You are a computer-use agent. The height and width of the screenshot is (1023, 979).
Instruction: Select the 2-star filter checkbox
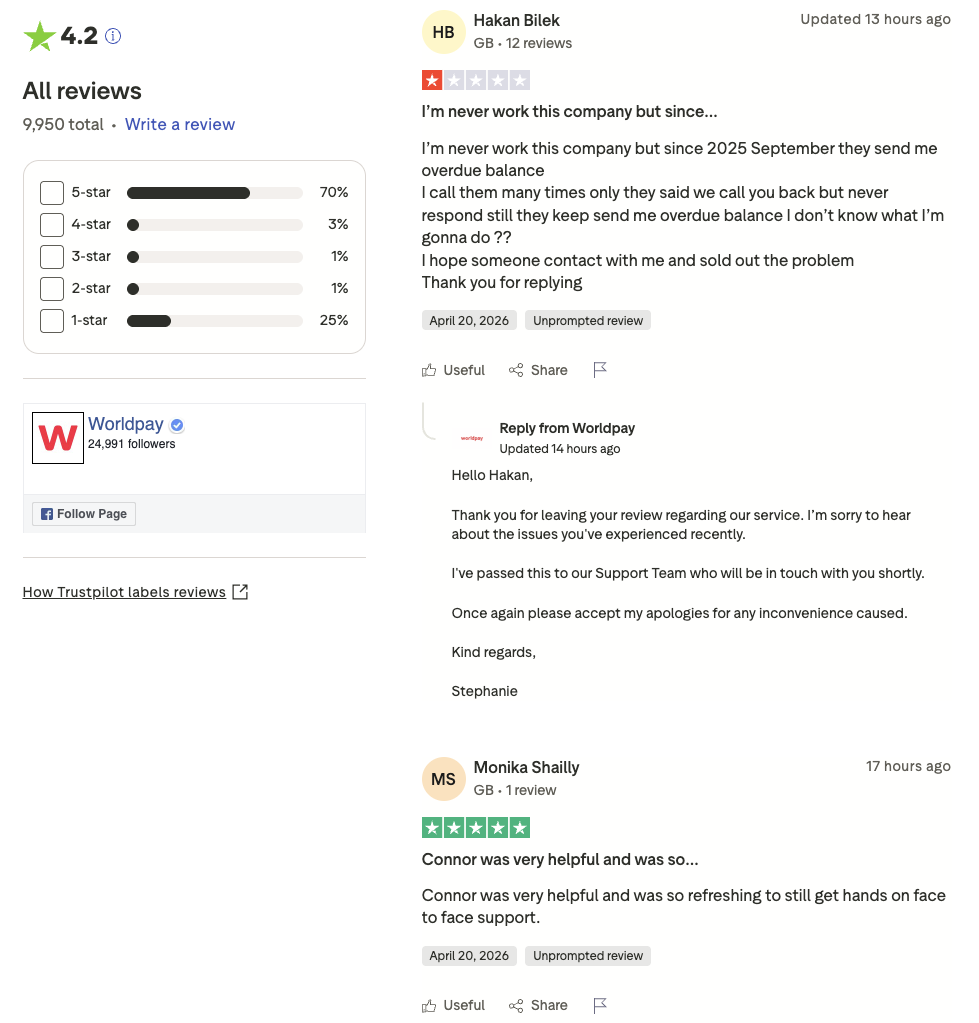click(x=52, y=288)
